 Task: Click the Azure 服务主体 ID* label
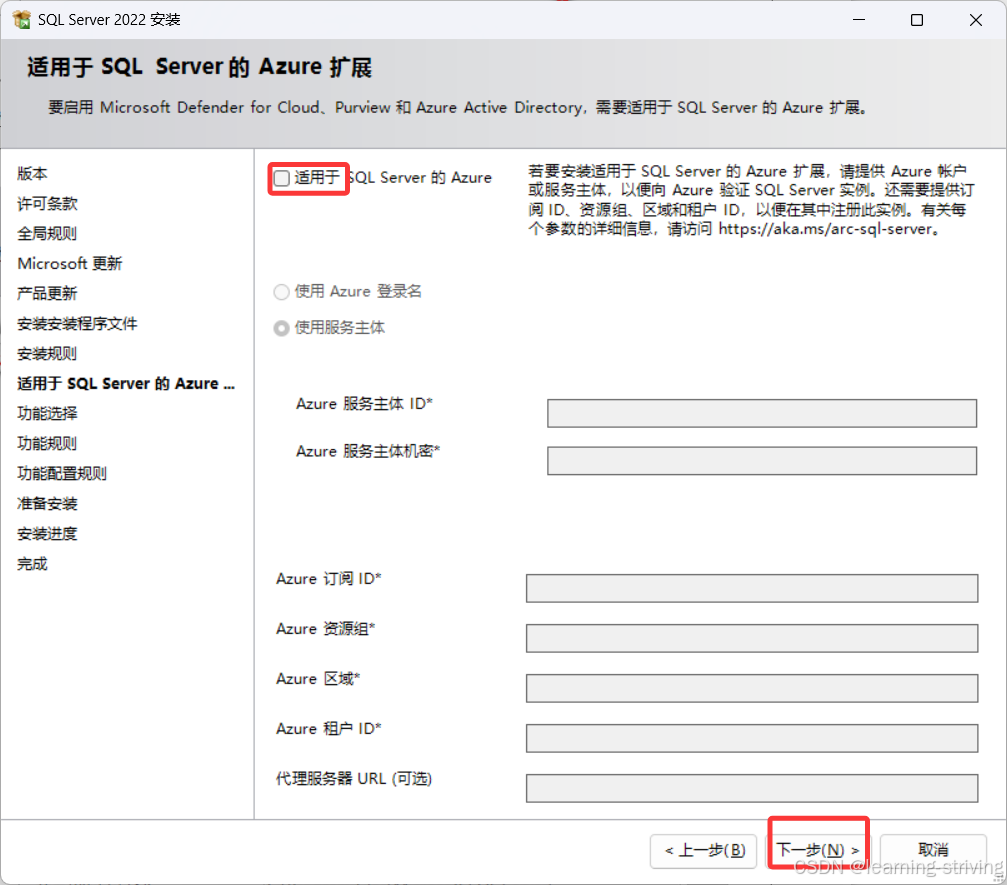[x=364, y=404]
